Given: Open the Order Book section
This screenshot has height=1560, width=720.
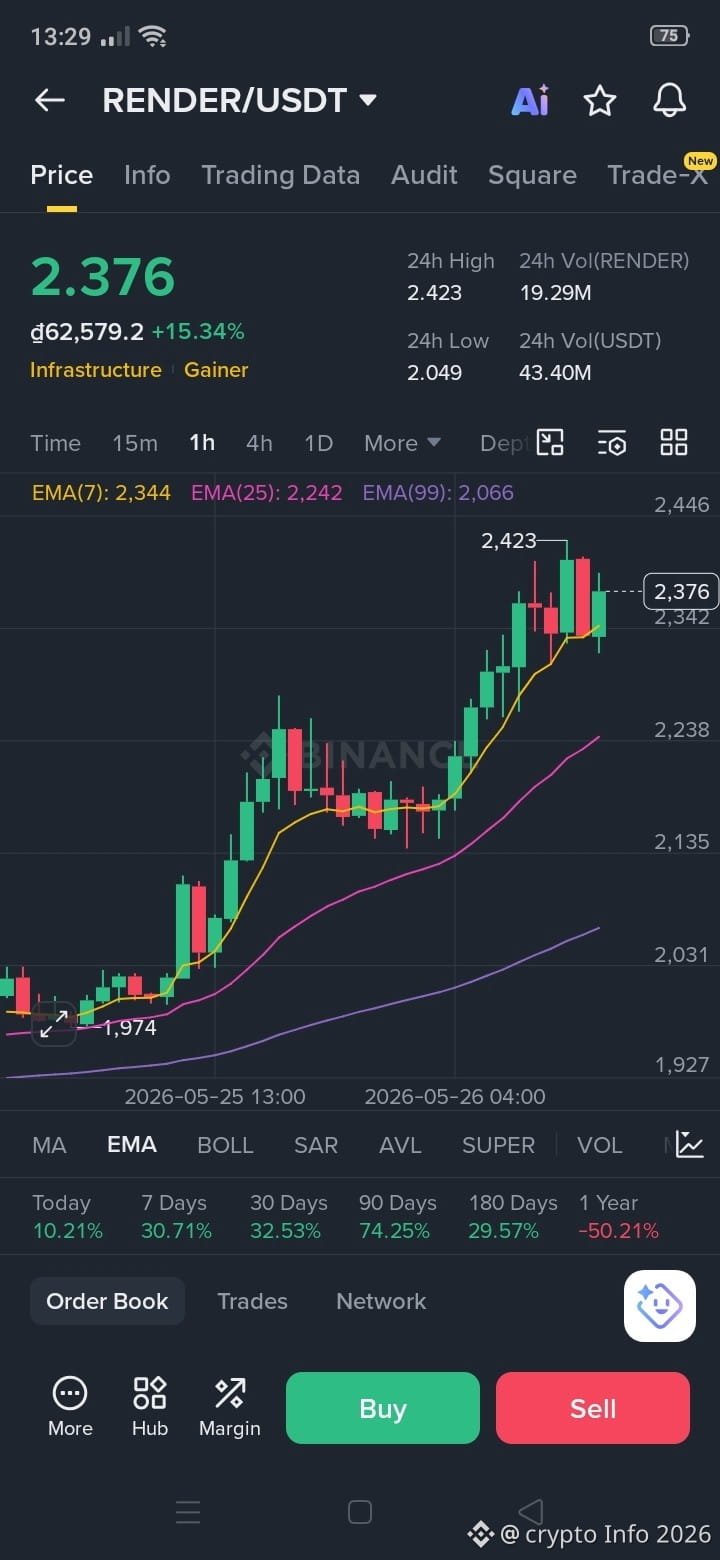Looking at the screenshot, I should [107, 1301].
